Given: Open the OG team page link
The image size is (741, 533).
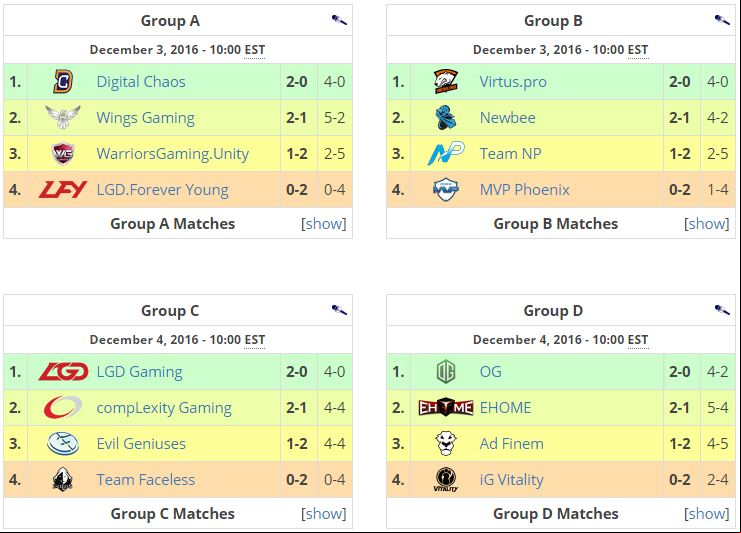Looking at the screenshot, I should [x=491, y=371].
